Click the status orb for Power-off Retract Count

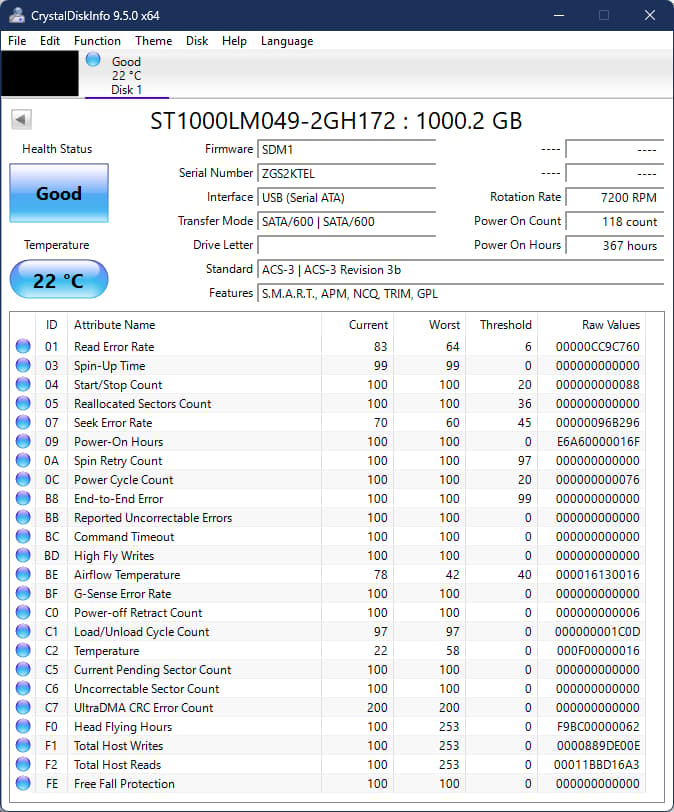coord(23,612)
